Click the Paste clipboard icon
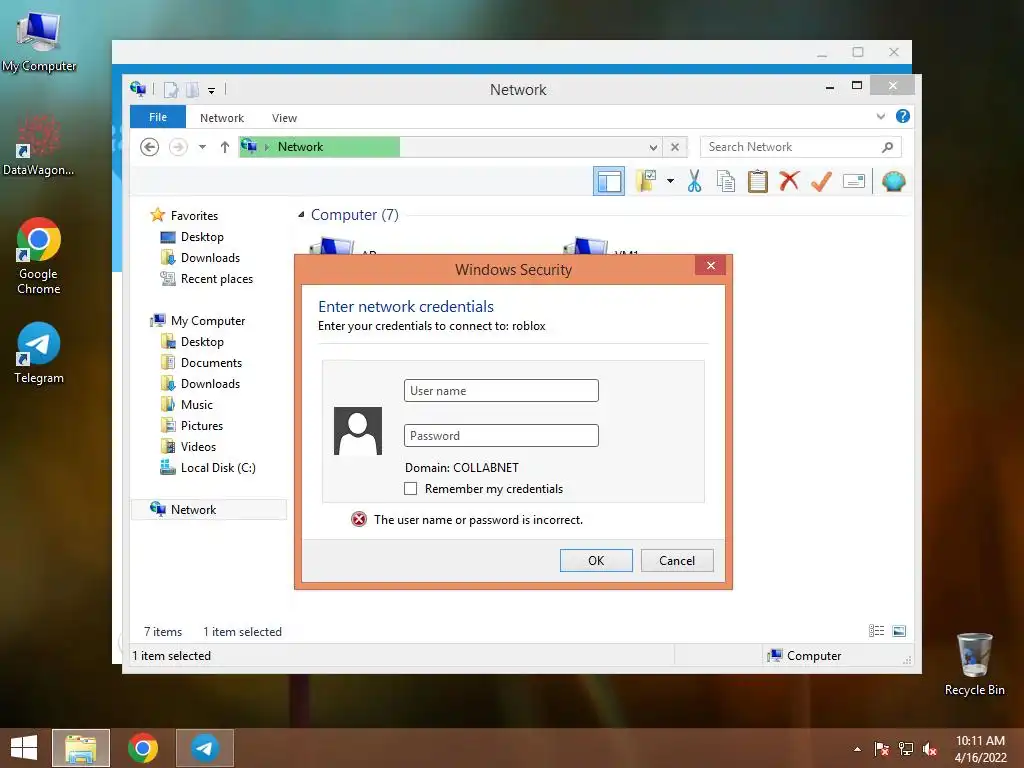This screenshot has width=1024, height=768. pos(758,181)
